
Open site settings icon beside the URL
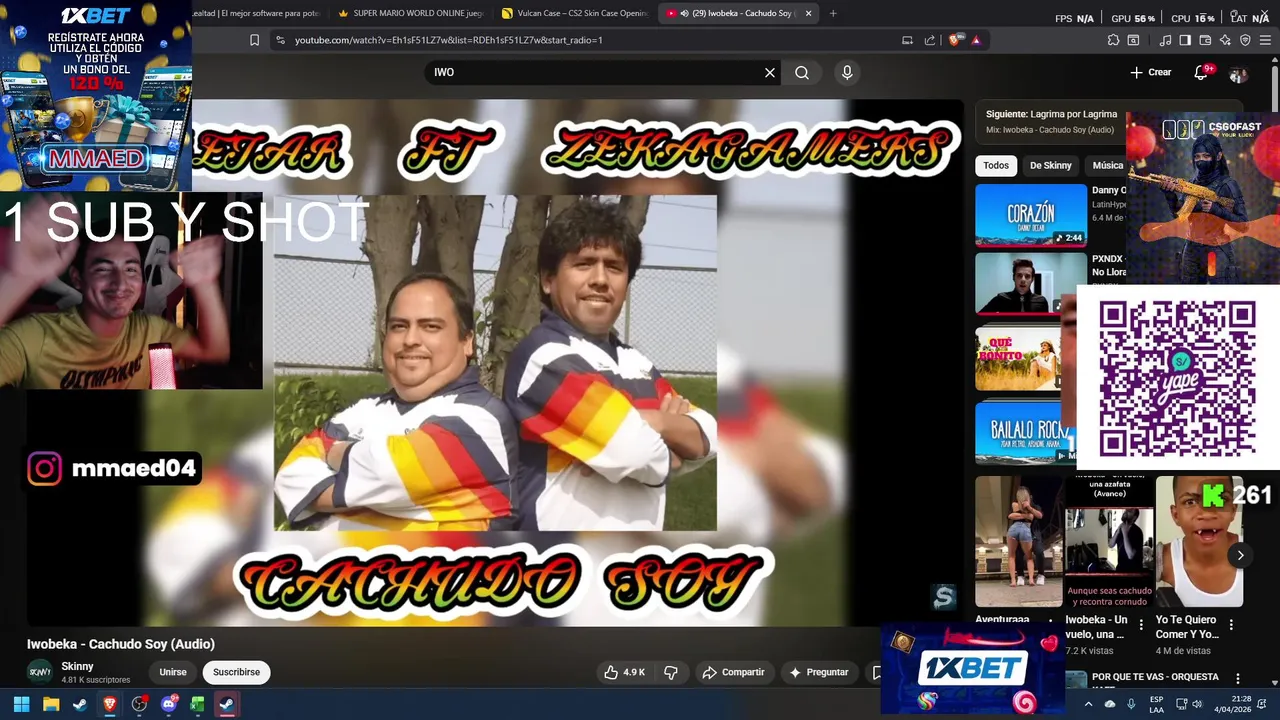[280, 40]
